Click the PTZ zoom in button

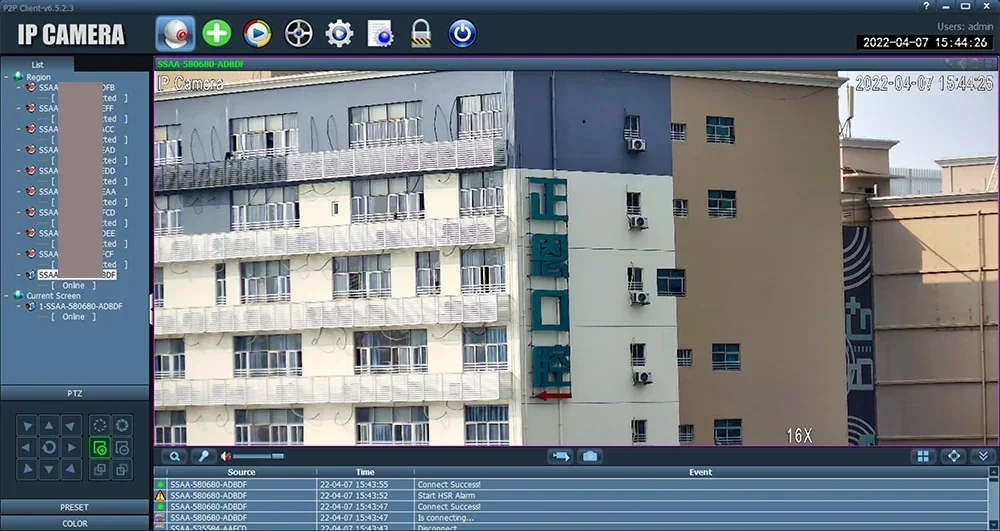(99, 448)
